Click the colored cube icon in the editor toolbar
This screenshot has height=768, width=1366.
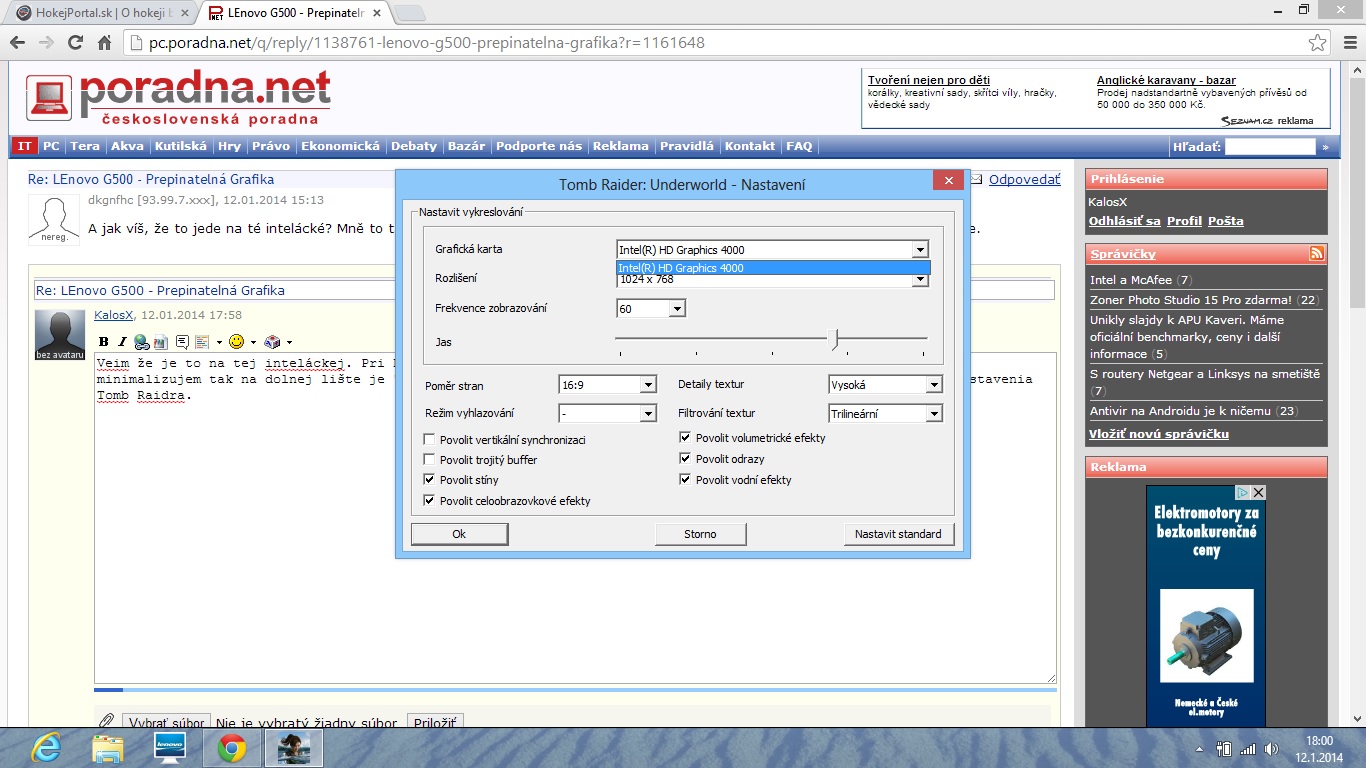tap(273, 342)
